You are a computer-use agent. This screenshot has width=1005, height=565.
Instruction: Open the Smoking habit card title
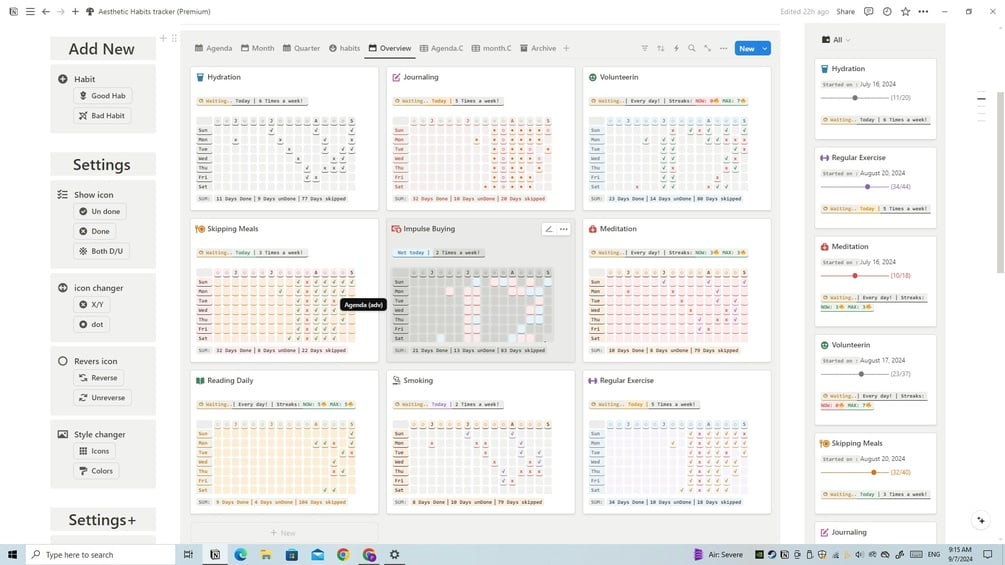418,381
